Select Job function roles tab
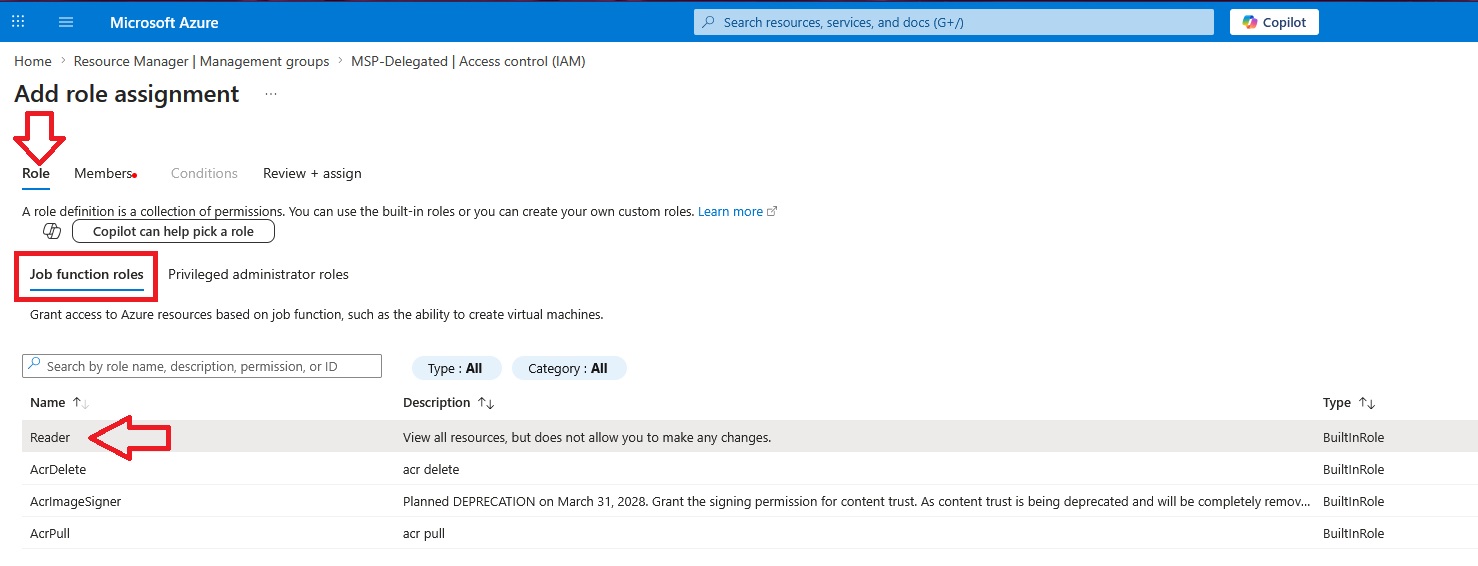 coord(87,274)
